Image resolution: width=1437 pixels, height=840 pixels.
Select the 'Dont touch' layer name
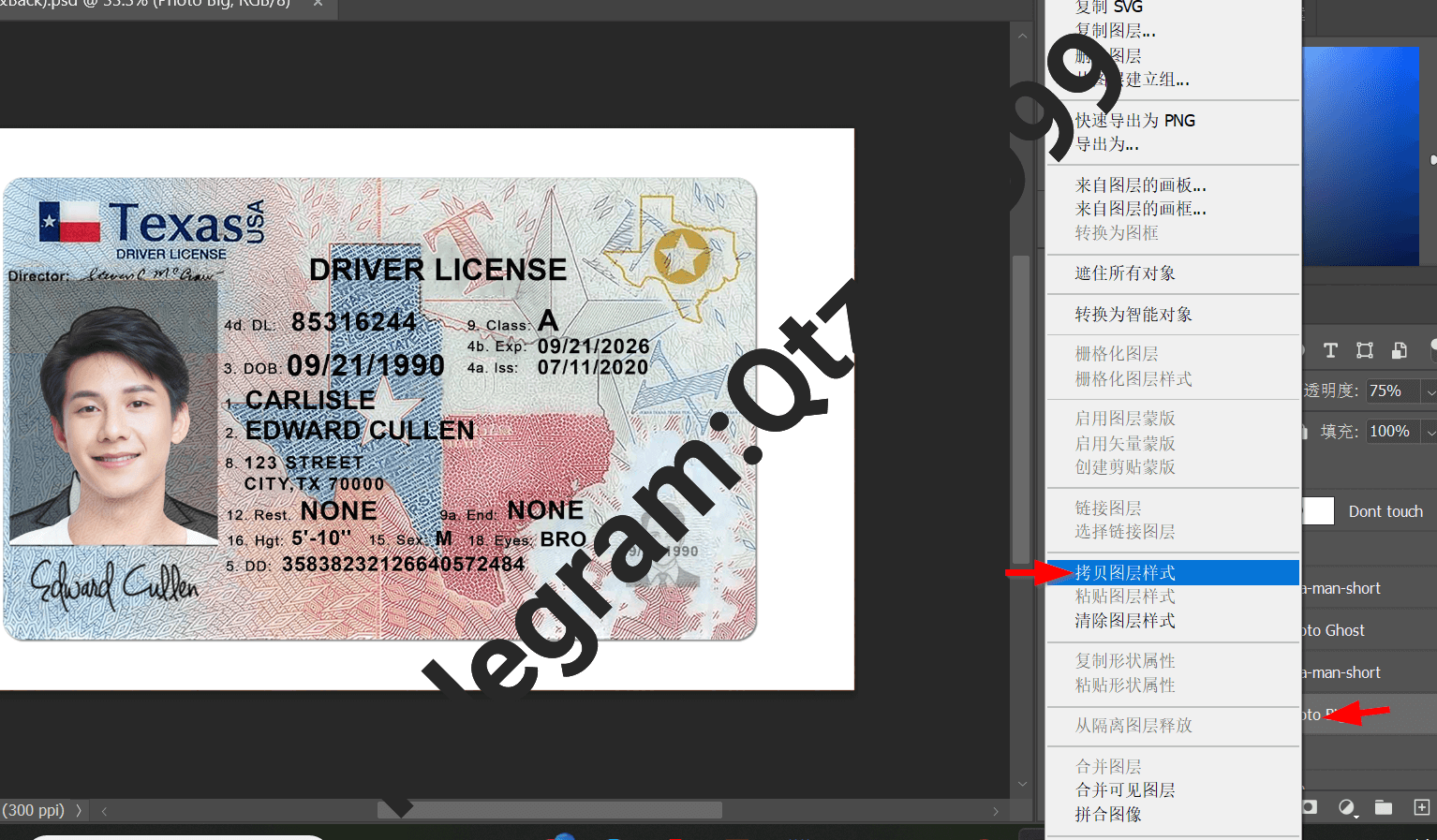coord(1385,511)
